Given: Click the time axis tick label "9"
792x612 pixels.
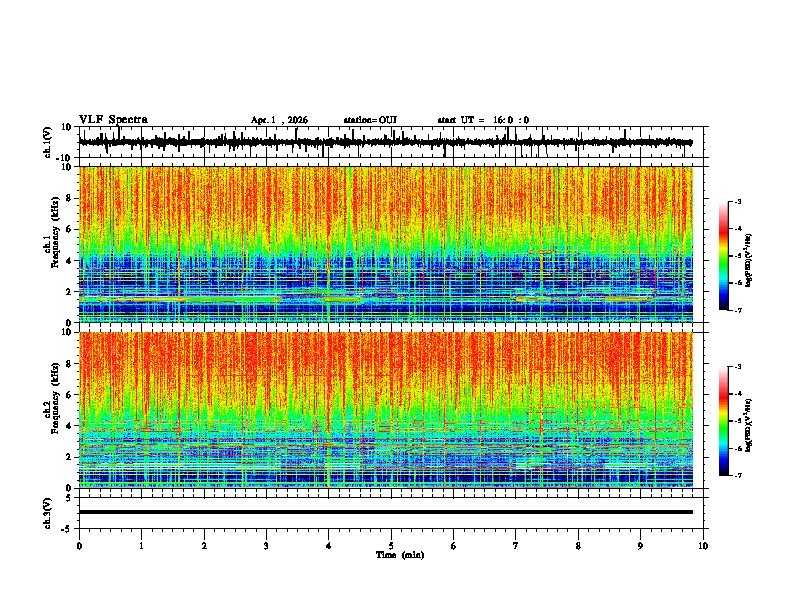Looking at the screenshot, I should pos(640,546).
